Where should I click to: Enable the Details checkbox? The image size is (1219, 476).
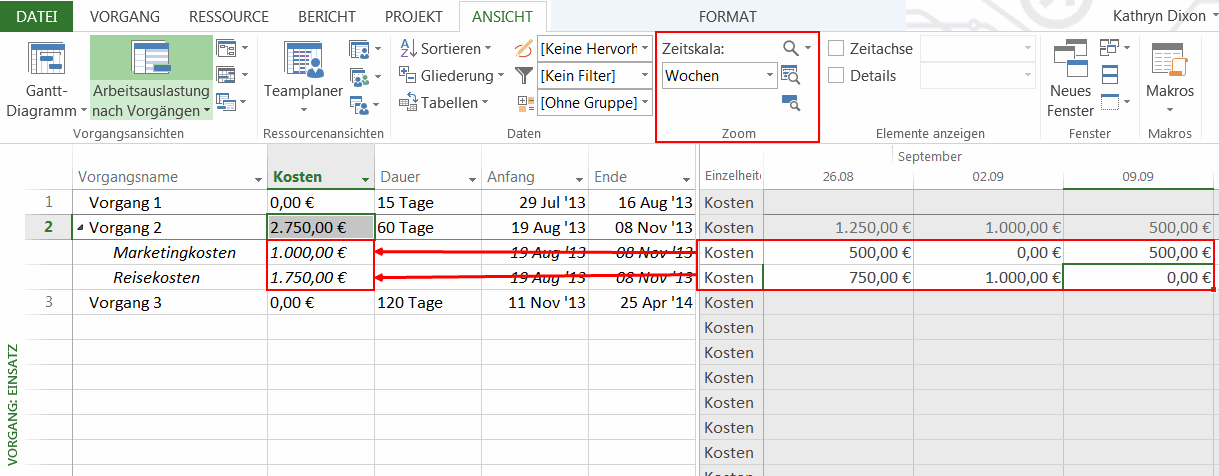(x=836, y=76)
